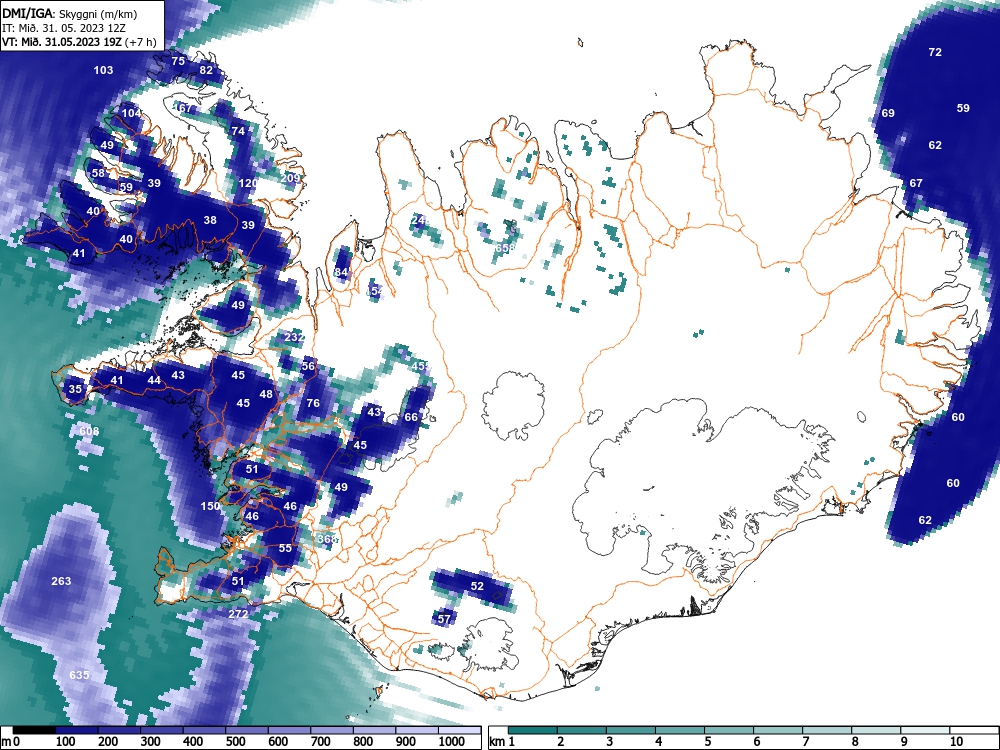
Task: Click the '5' label on the kilometer legend
Action: coord(707,742)
